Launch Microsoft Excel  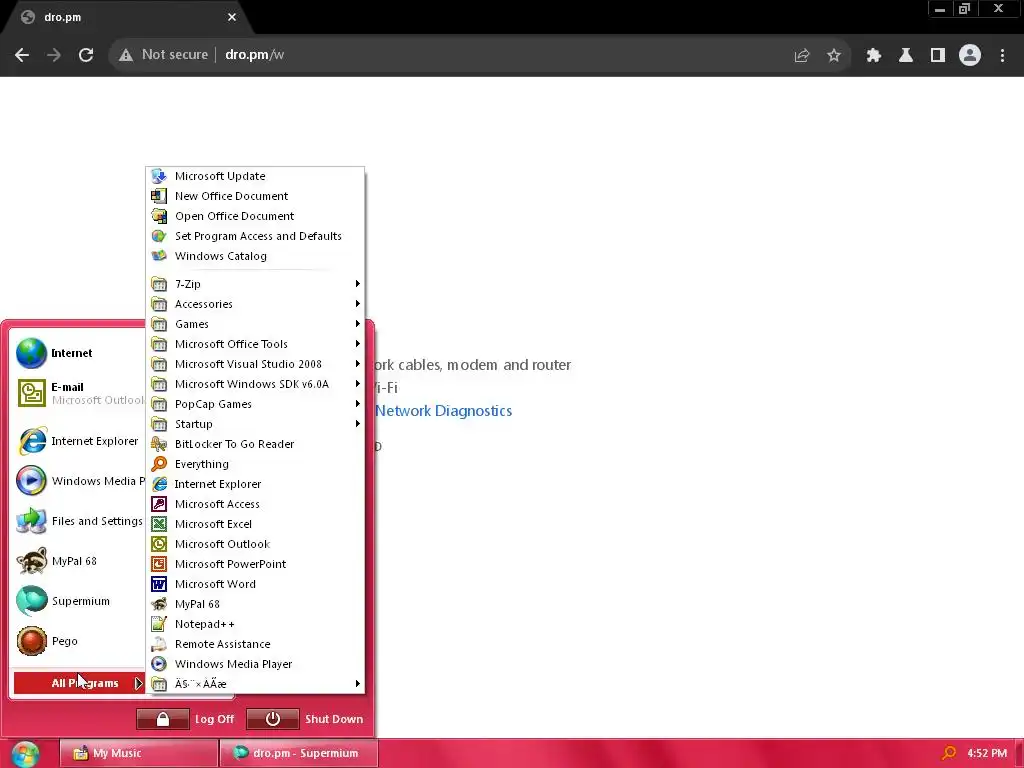(x=255, y=524)
